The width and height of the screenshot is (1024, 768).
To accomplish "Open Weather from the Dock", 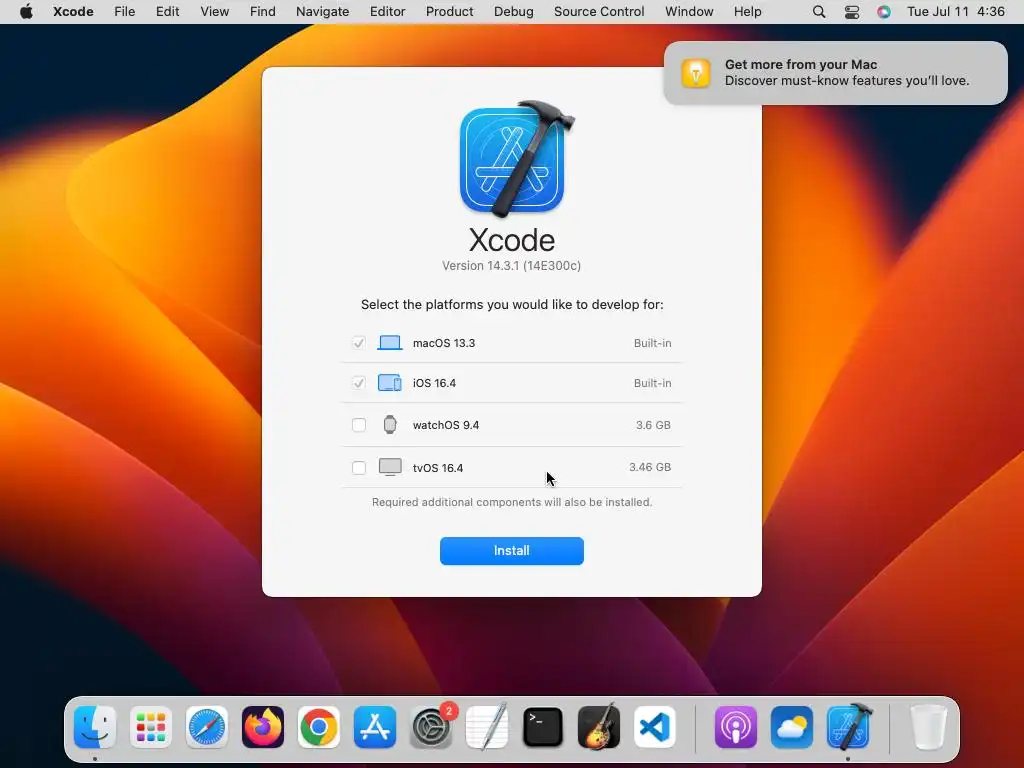I will click(792, 727).
